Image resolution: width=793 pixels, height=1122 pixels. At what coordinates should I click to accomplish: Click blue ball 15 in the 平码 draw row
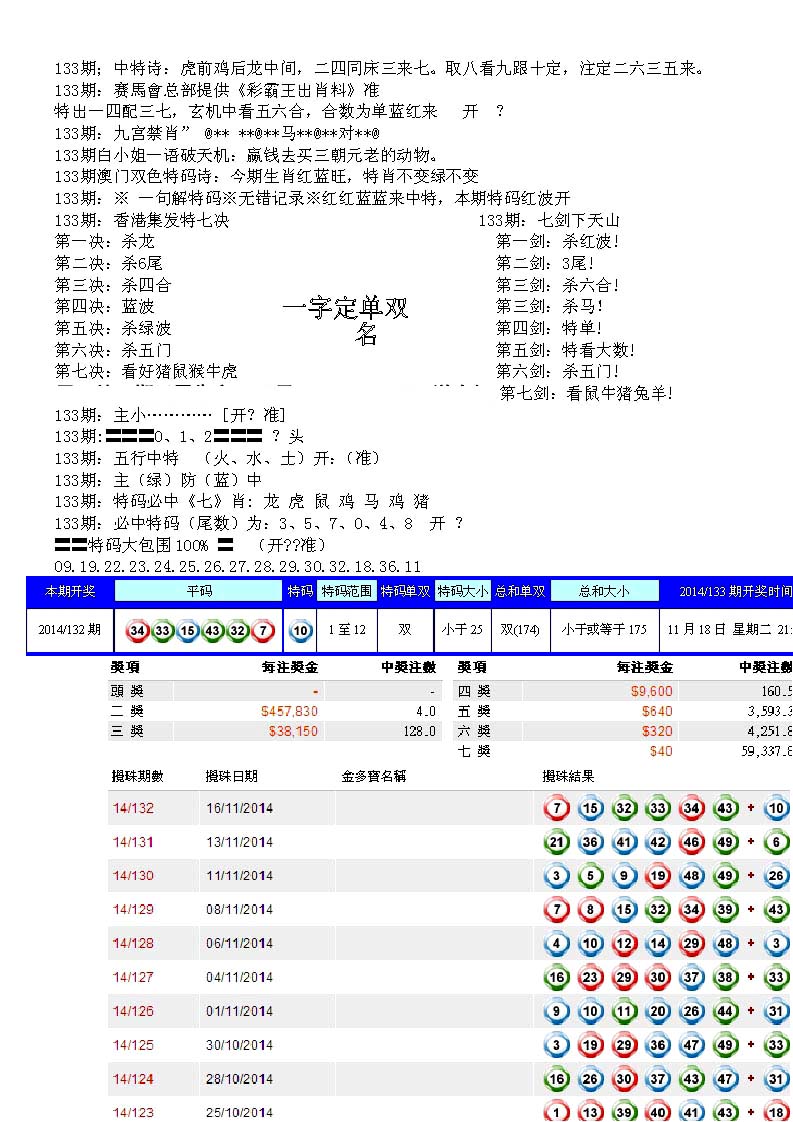188,630
